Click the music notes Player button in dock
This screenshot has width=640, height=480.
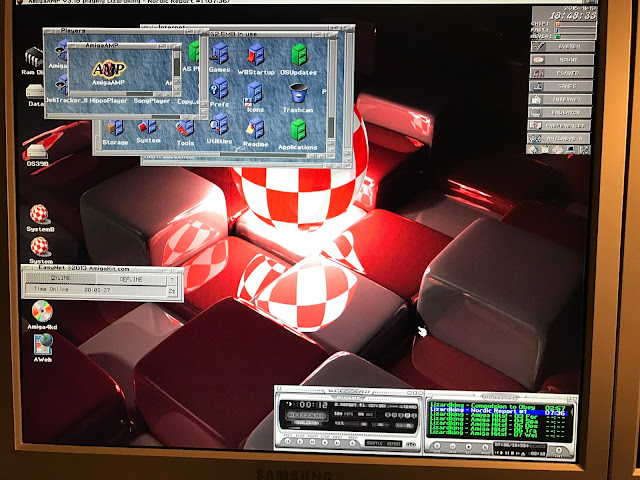(x=562, y=73)
